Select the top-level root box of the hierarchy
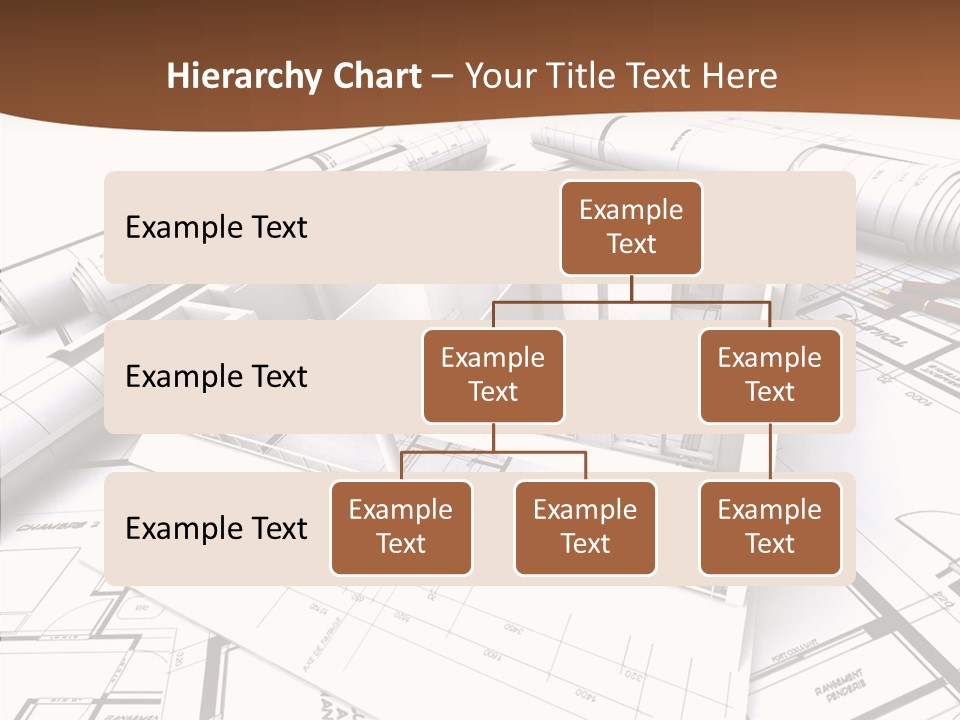960x720 pixels. pyautogui.click(x=631, y=228)
